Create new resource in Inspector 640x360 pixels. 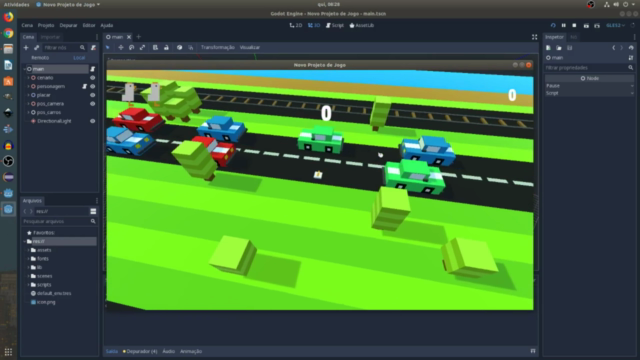(548, 48)
